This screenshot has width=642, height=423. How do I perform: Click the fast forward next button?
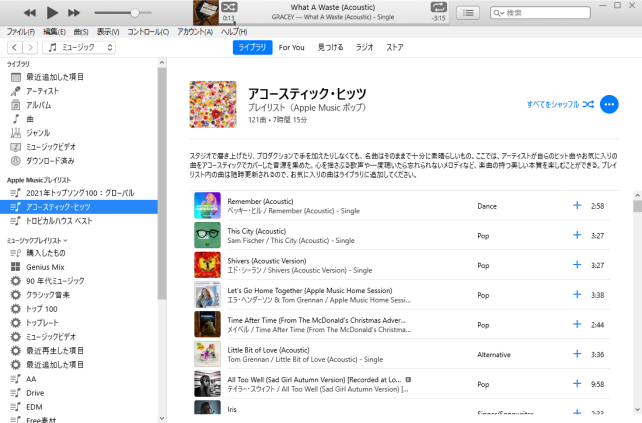(x=74, y=13)
